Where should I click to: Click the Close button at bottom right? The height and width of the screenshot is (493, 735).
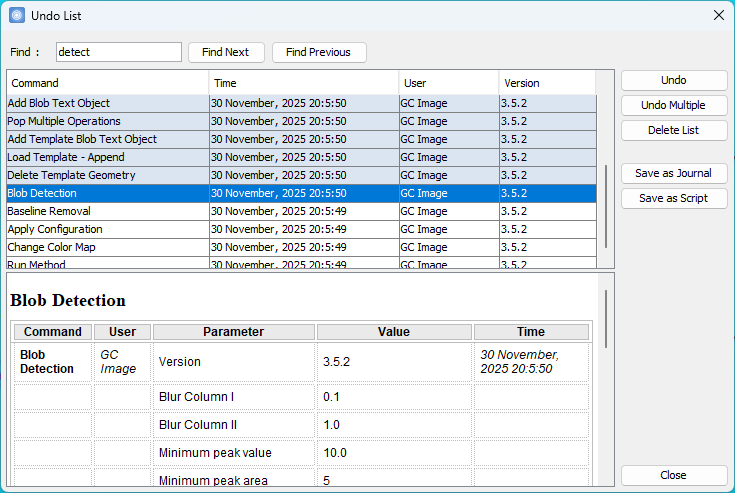[673, 475]
